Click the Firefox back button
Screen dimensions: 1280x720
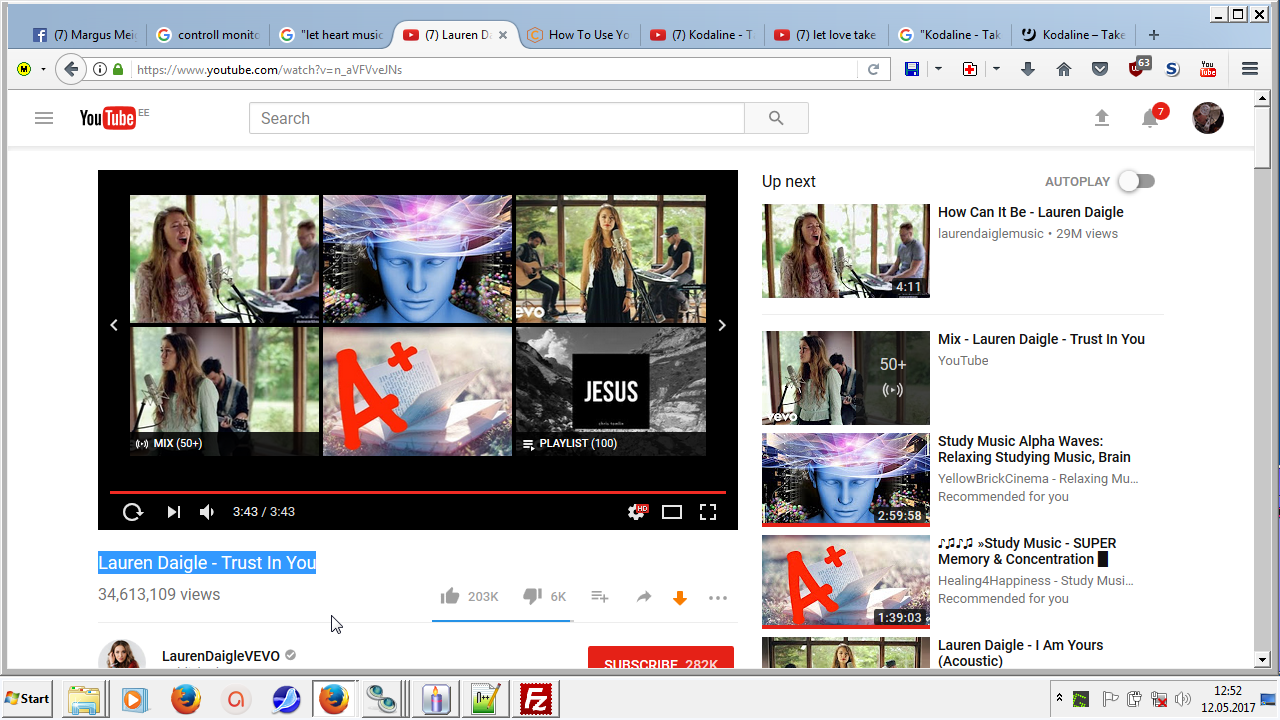pos(70,69)
